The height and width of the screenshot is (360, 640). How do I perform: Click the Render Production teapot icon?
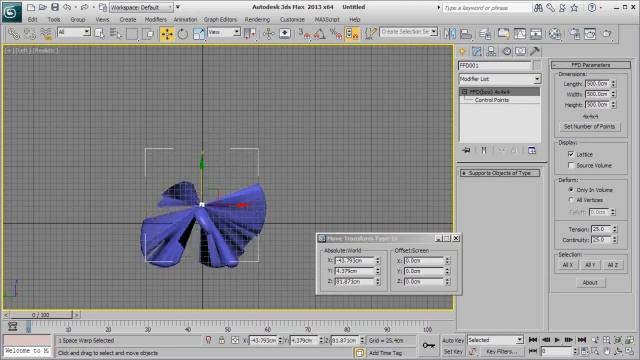[x=607, y=34]
